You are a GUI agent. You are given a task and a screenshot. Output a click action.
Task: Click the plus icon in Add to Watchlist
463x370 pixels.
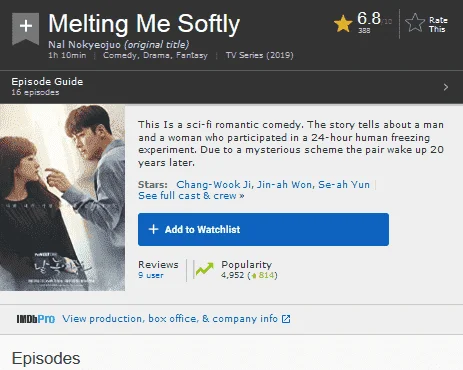click(x=153, y=229)
